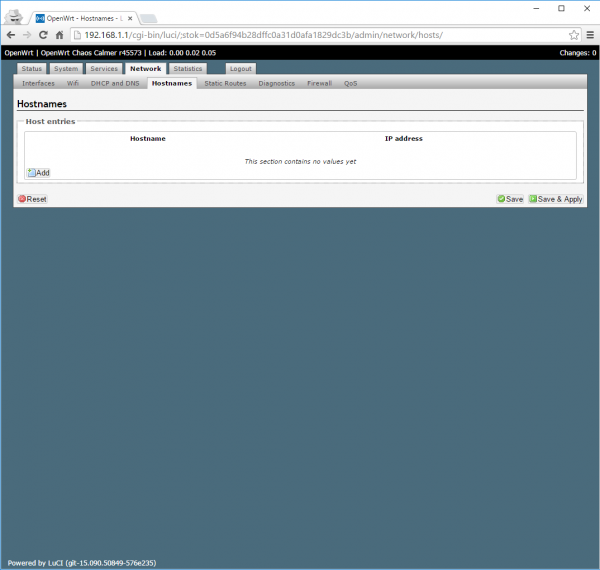Open the Interfaces subtab
Image resolution: width=600 pixels, height=570 pixels.
(38, 83)
